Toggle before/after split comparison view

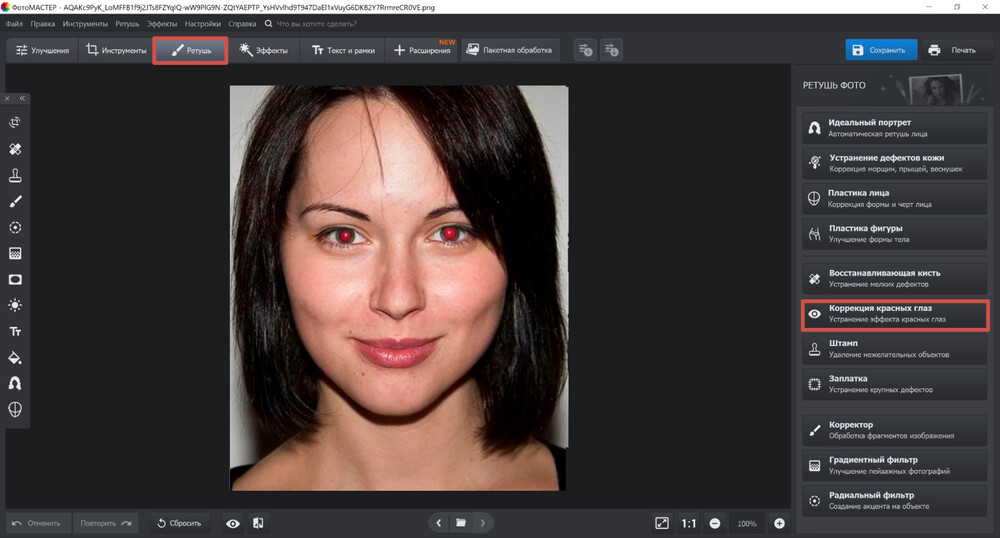pos(258,523)
